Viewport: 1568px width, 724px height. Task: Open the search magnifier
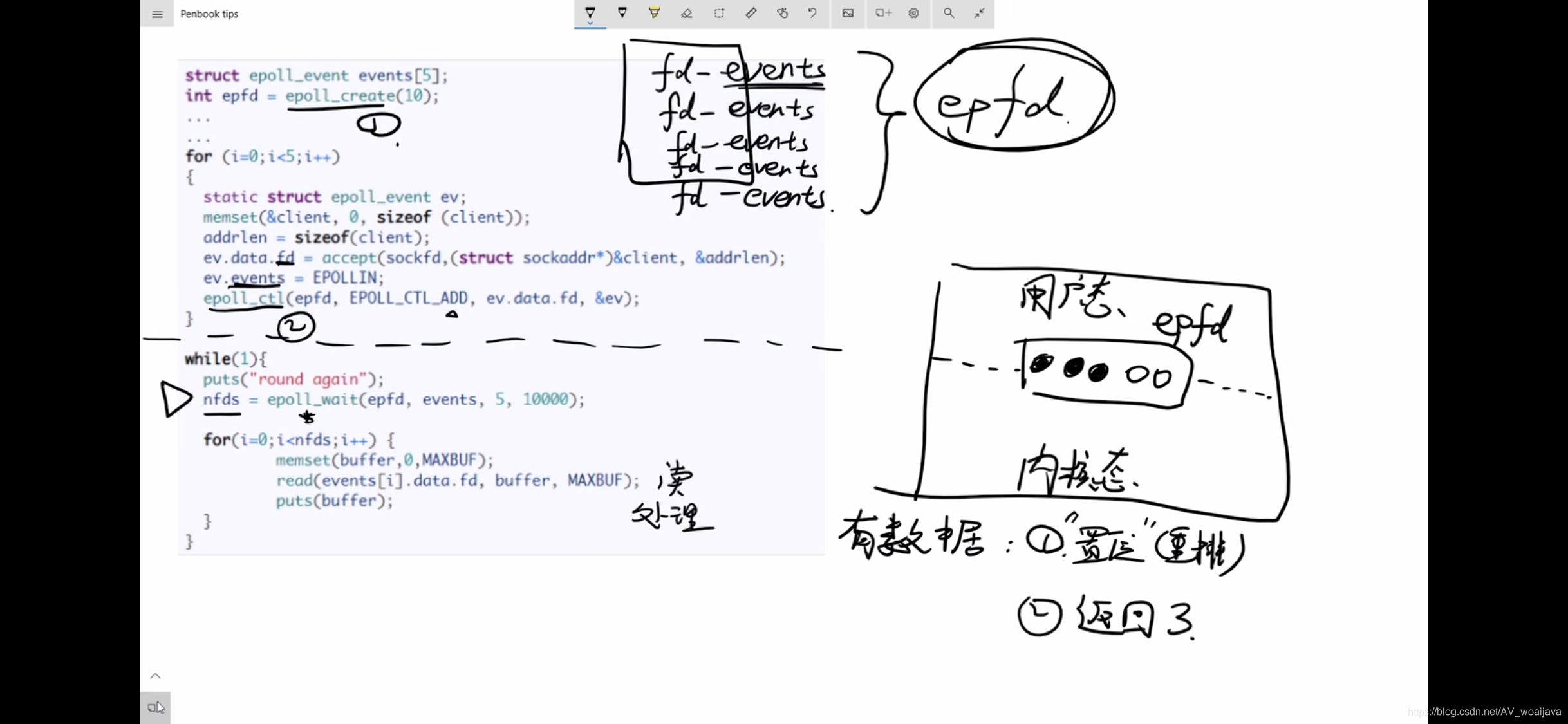(948, 13)
